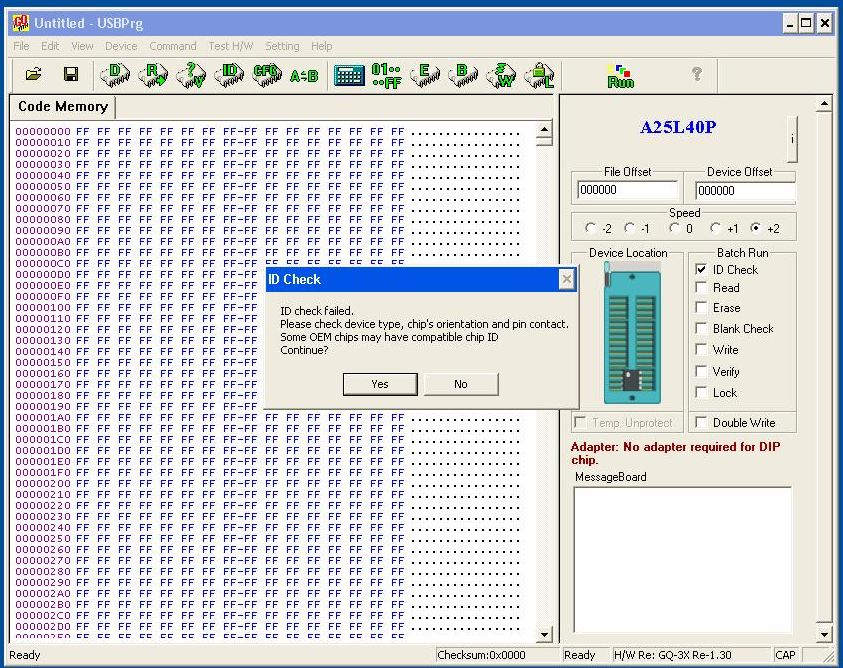Switch to the Code Memory tab
This screenshot has height=668, width=843.
[x=62, y=107]
